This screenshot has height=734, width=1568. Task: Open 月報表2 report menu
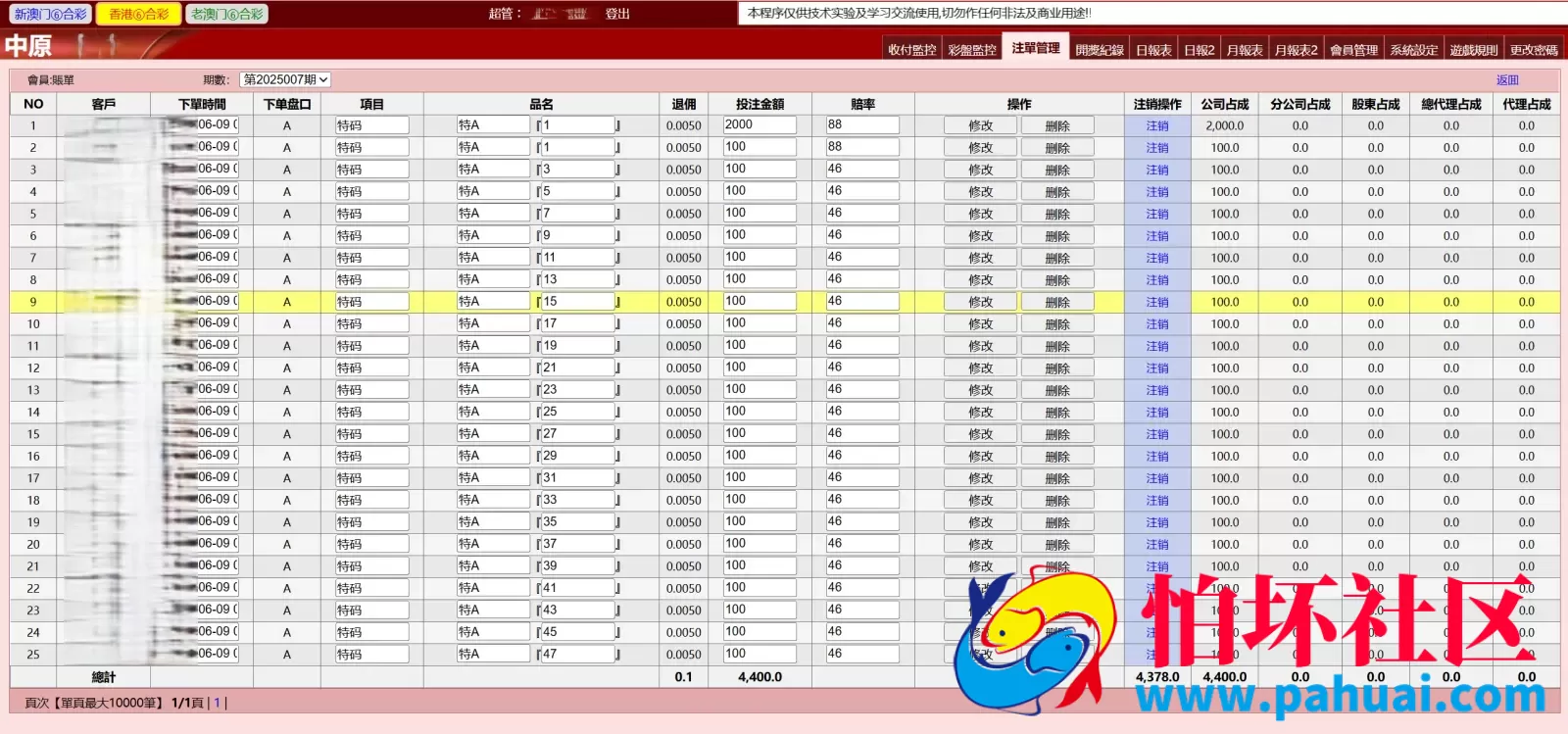click(1296, 50)
